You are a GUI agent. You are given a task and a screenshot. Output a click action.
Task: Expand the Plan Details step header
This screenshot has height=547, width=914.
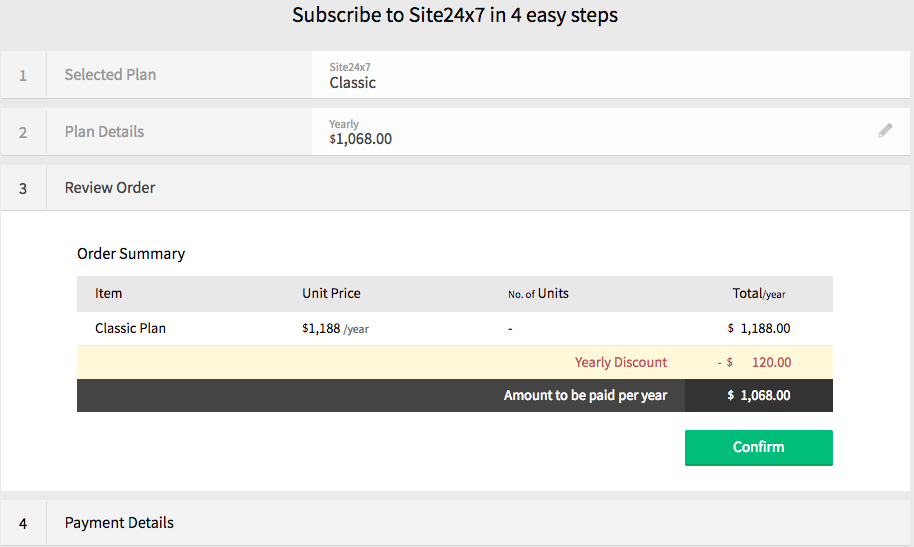pos(104,132)
